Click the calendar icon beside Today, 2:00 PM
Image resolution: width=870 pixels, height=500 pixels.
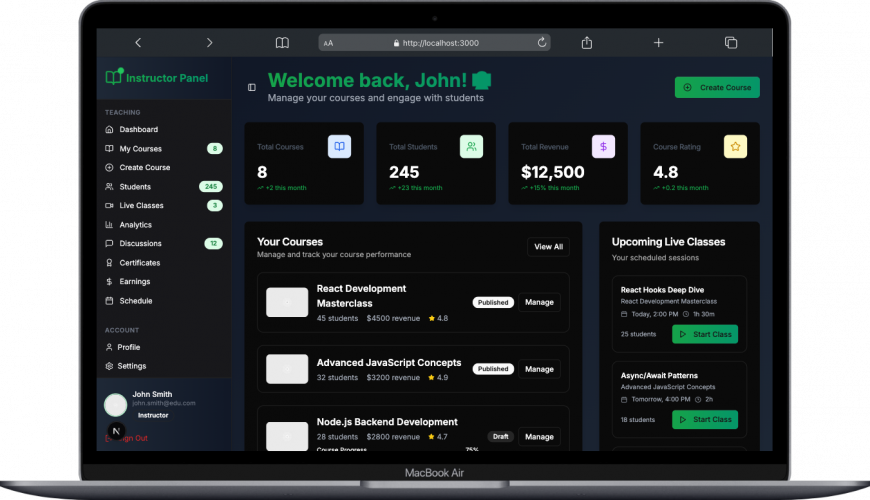[624, 314]
